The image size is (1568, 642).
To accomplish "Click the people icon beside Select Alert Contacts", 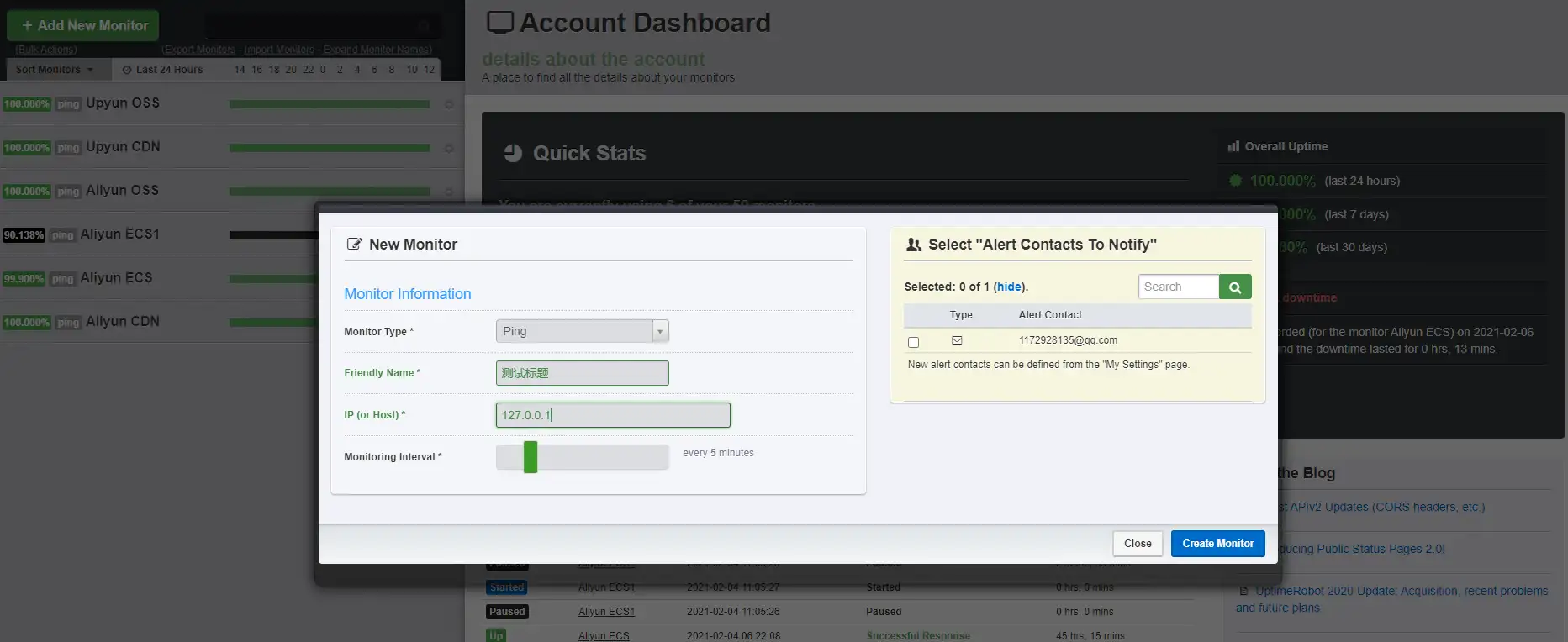I will pos(914,245).
